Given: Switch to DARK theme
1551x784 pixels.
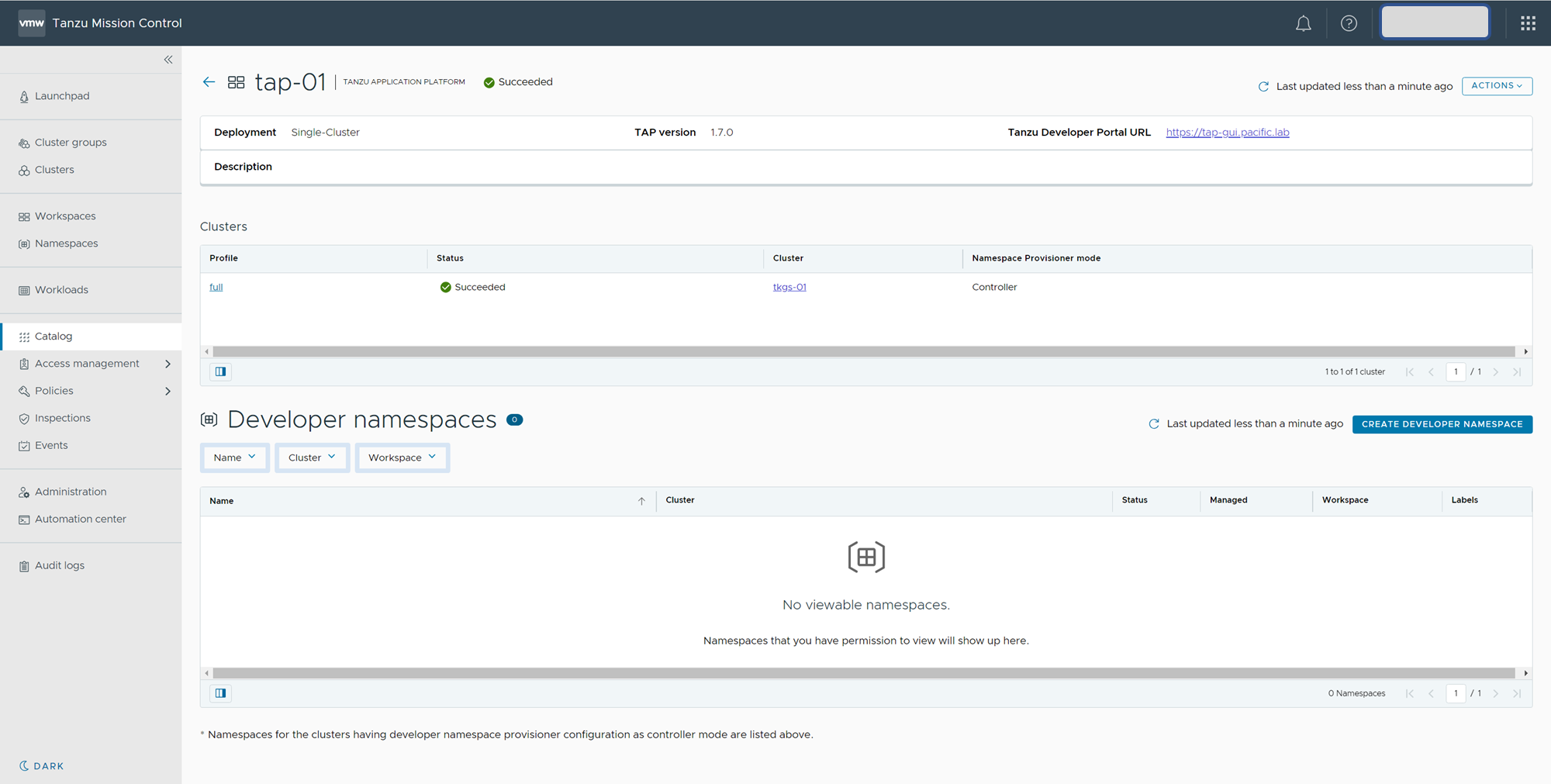Looking at the screenshot, I should (x=42, y=766).
